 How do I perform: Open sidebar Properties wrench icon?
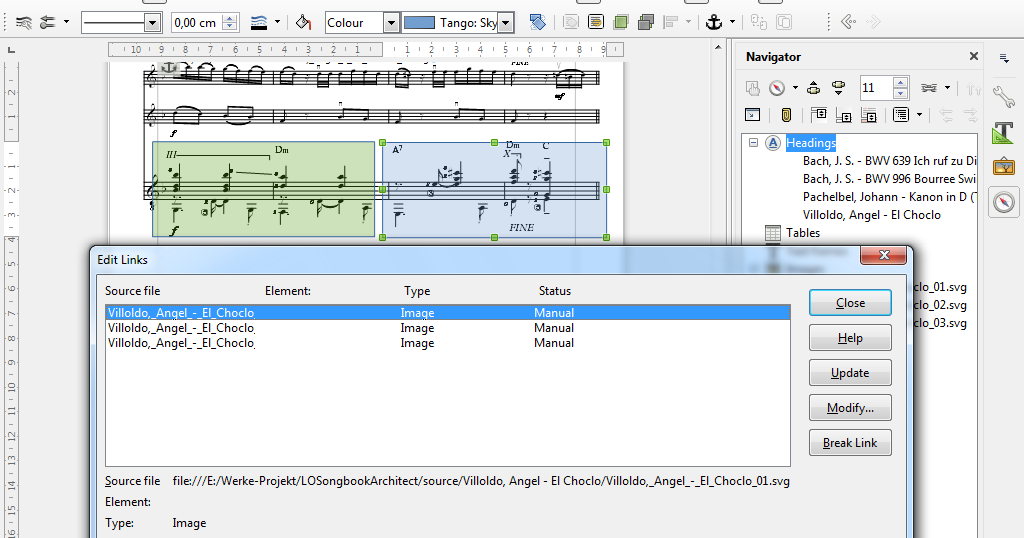1004,97
